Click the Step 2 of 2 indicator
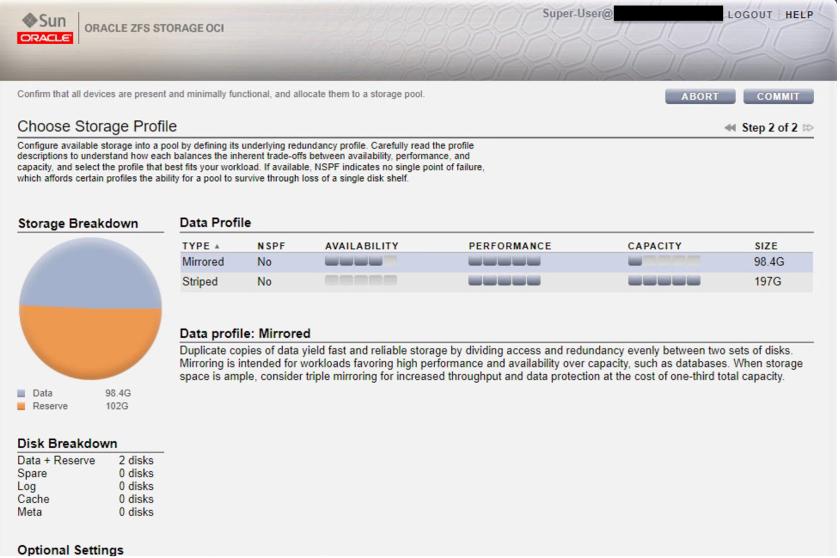The width and height of the screenshot is (840, 558). tap(771, 128)
